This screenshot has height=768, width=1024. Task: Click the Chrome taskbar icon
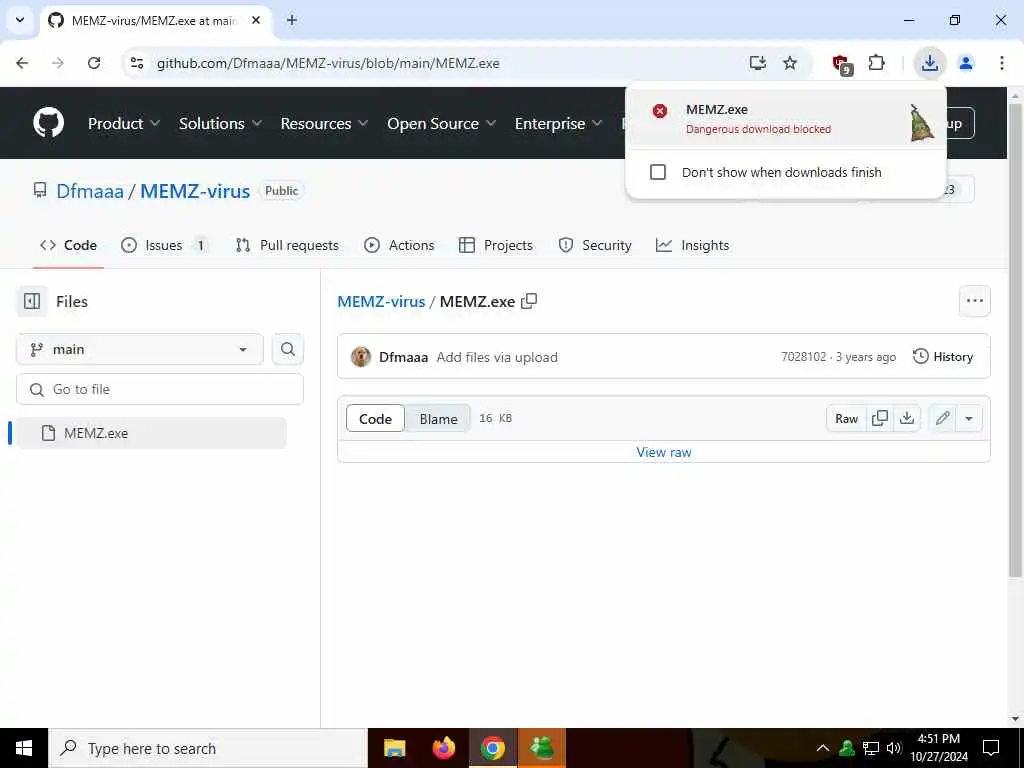(x=493, y=748)
